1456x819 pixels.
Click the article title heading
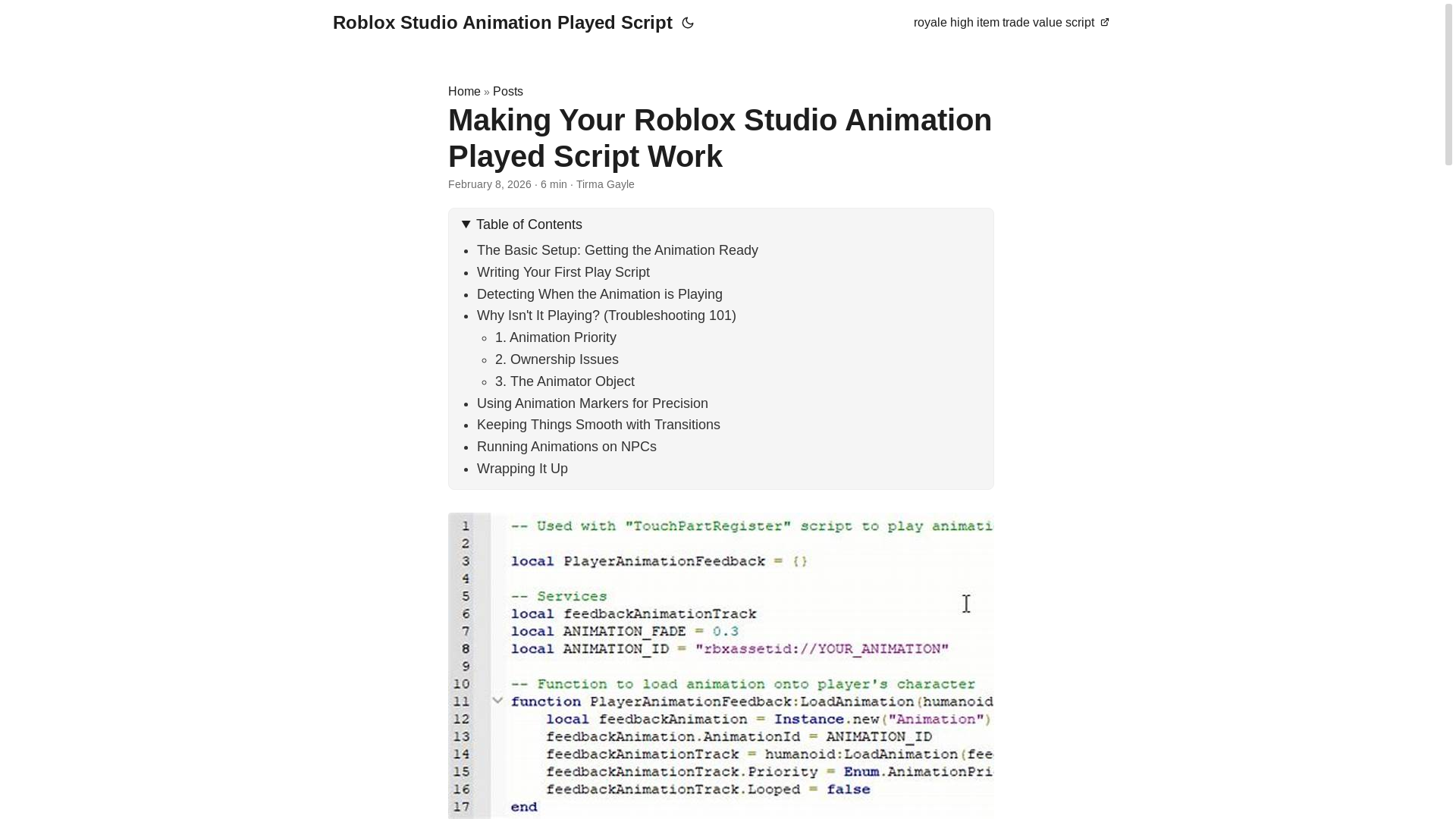pos(720,138)
